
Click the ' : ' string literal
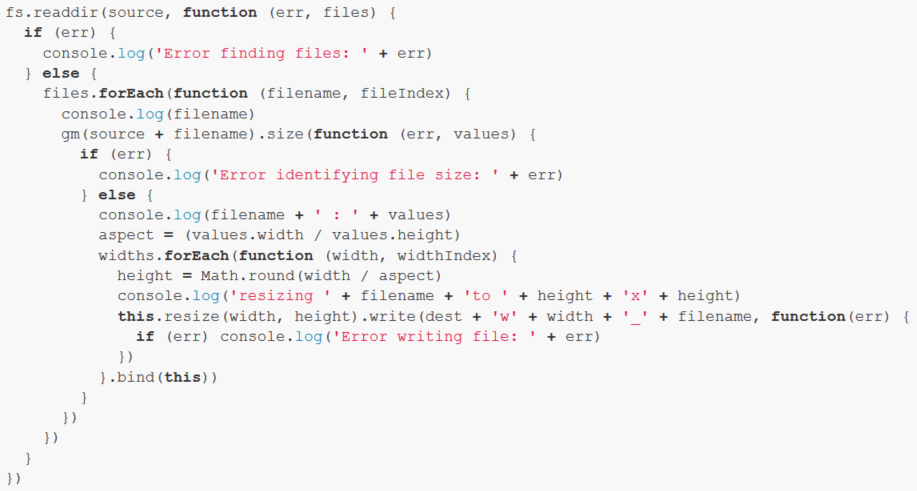335,215
